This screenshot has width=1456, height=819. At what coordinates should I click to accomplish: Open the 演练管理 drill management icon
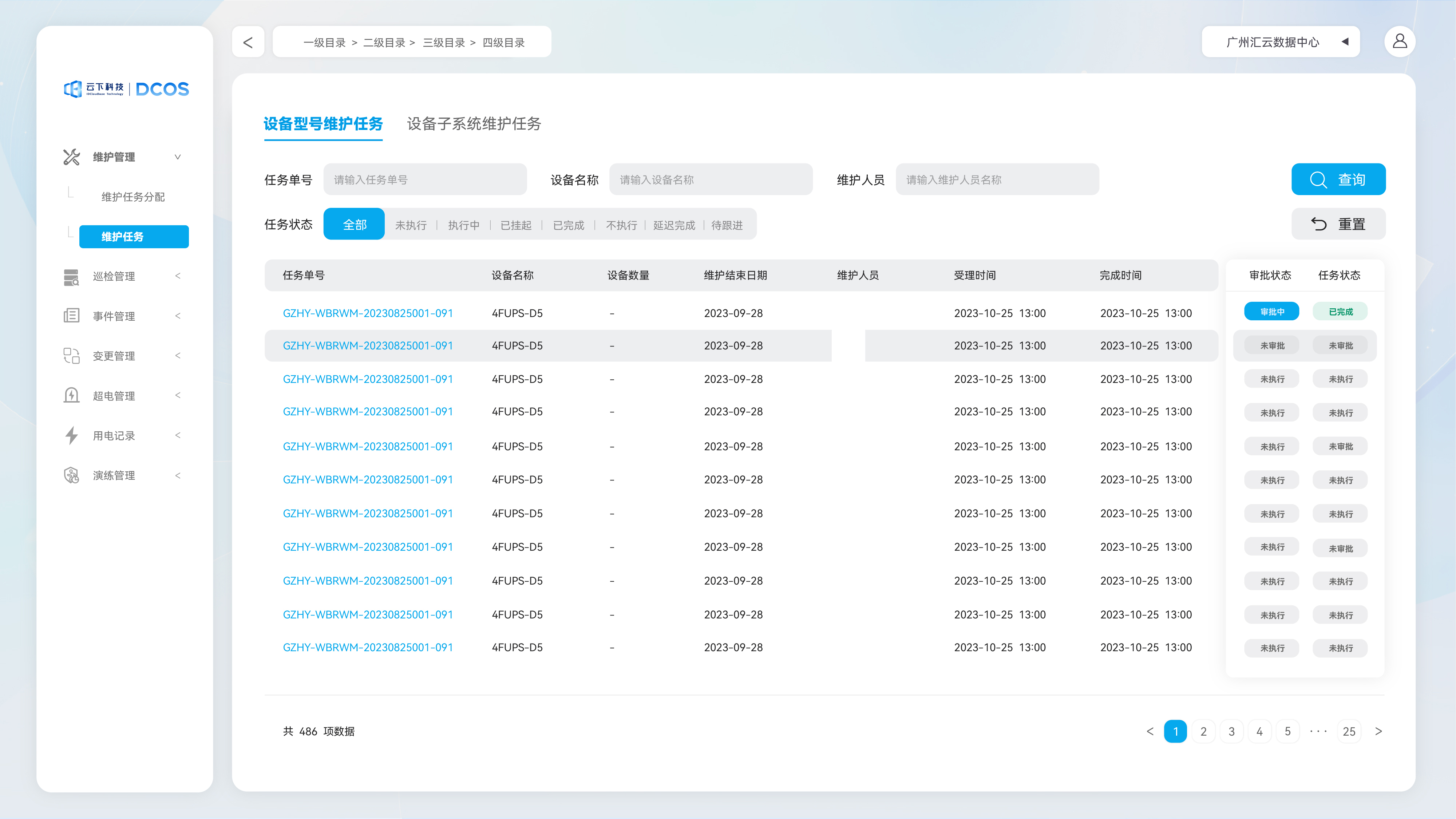71,475
